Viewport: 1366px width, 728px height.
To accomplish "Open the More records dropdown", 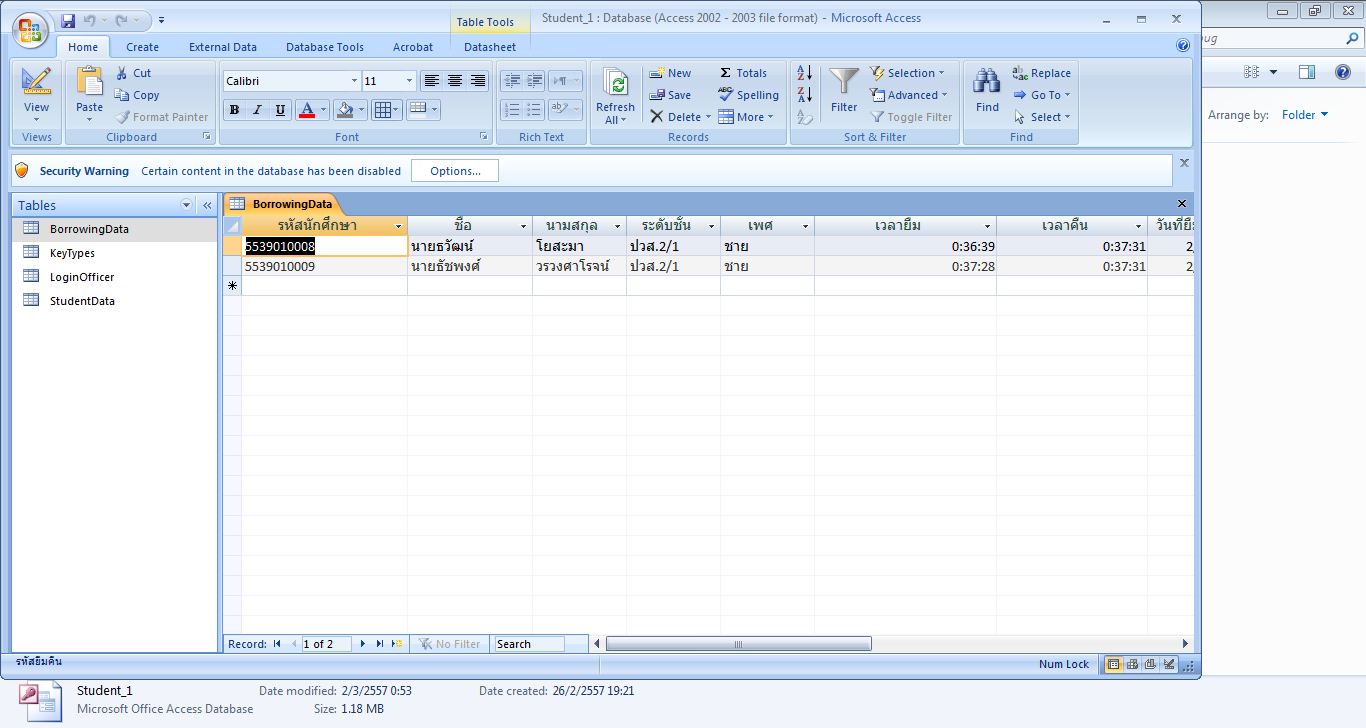I will click(746, 117).
